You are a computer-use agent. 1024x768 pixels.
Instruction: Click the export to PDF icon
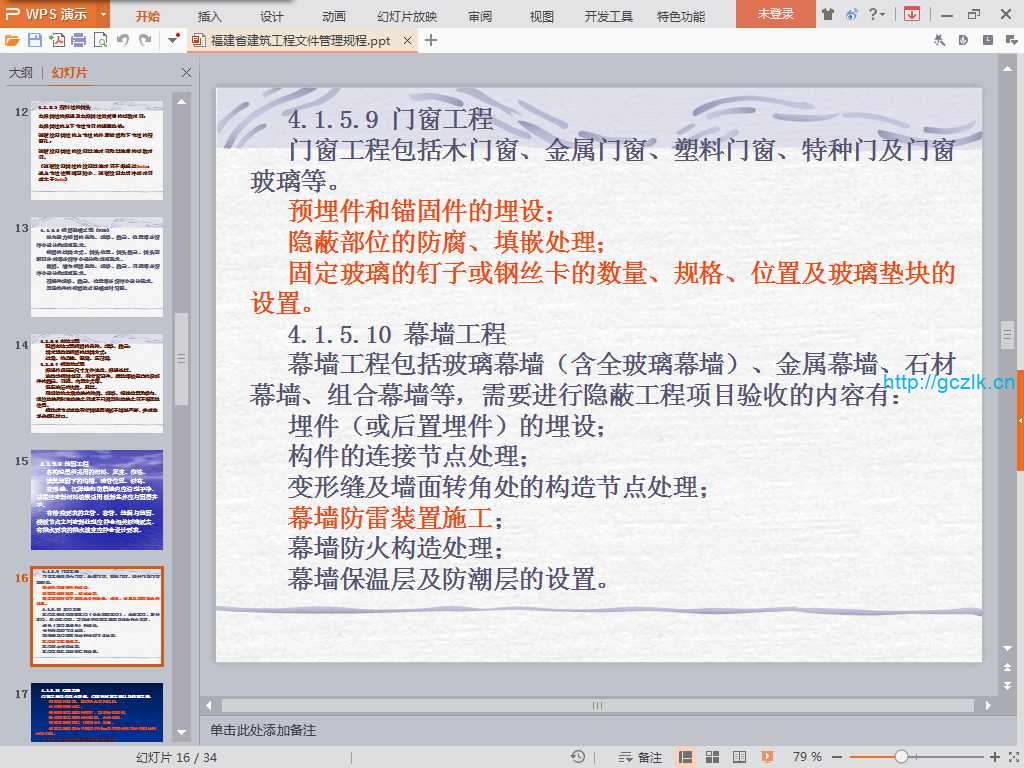pos(57,40)
